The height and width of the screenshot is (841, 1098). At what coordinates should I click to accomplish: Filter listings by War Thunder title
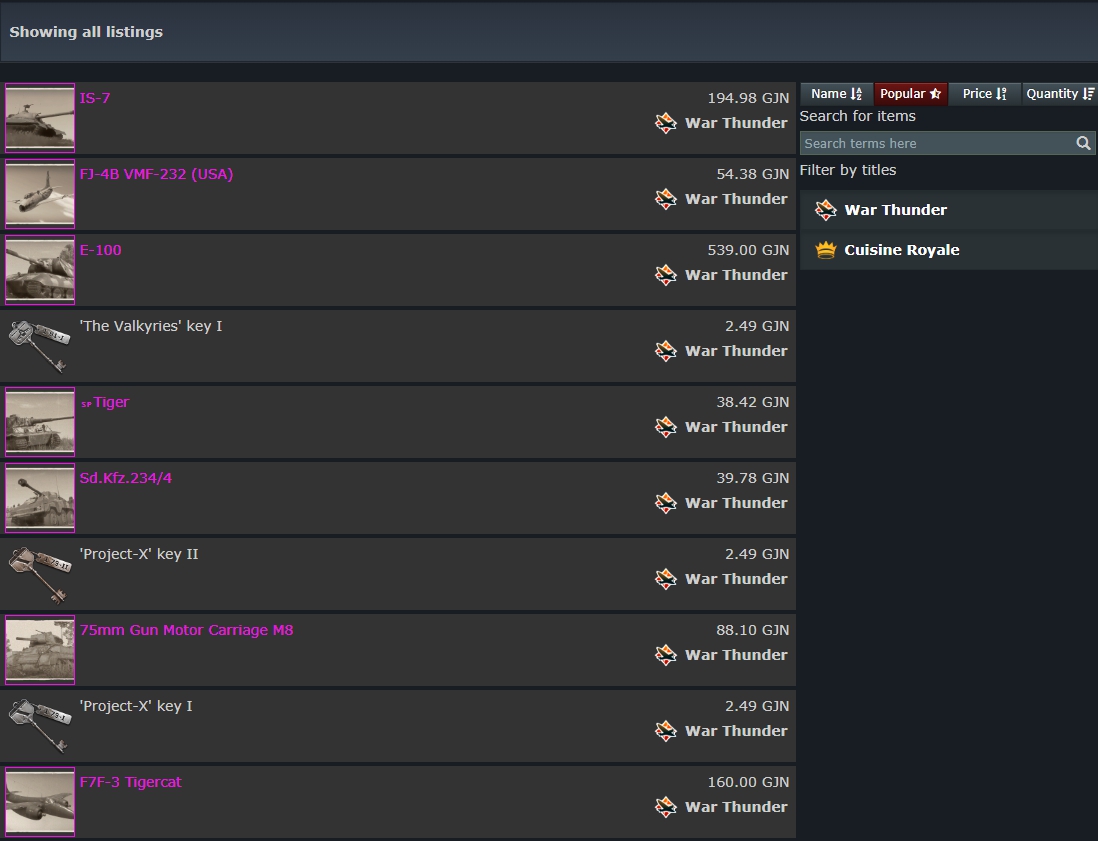[949, 210]
